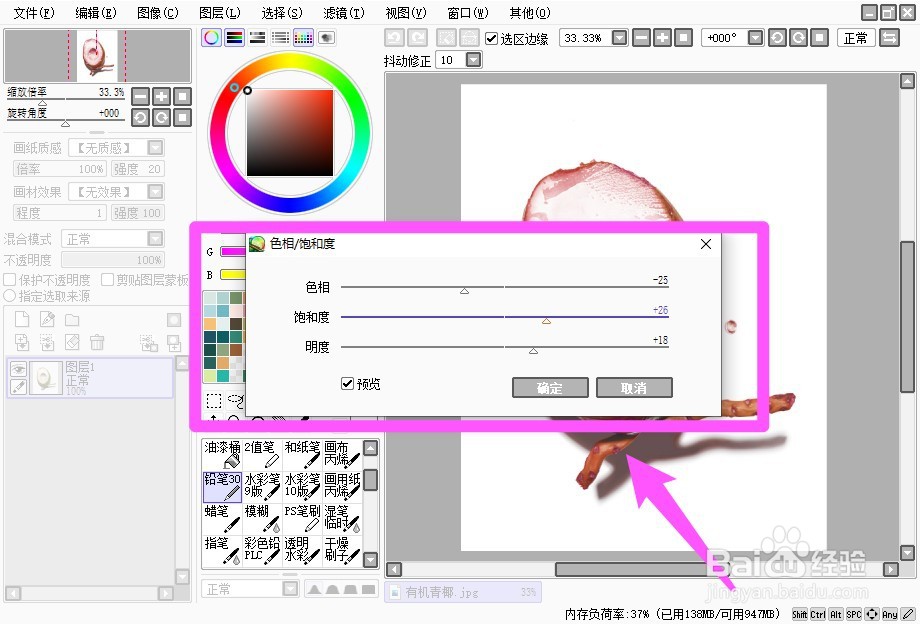Enable 保护不透明度 preserve opacity checkbox
The width and height of the screenshot is (920, 624).
10,280
